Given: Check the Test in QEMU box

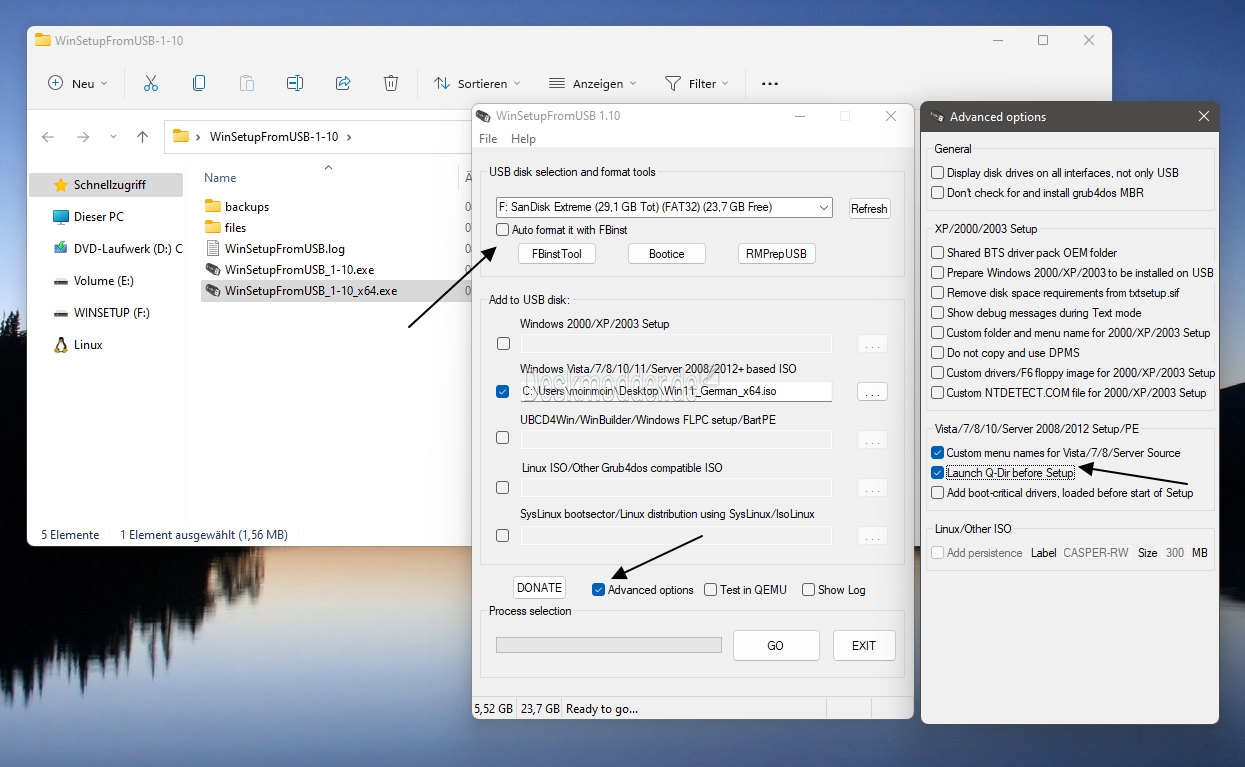Looking at the screenshot, I should [x=711, y=590].
